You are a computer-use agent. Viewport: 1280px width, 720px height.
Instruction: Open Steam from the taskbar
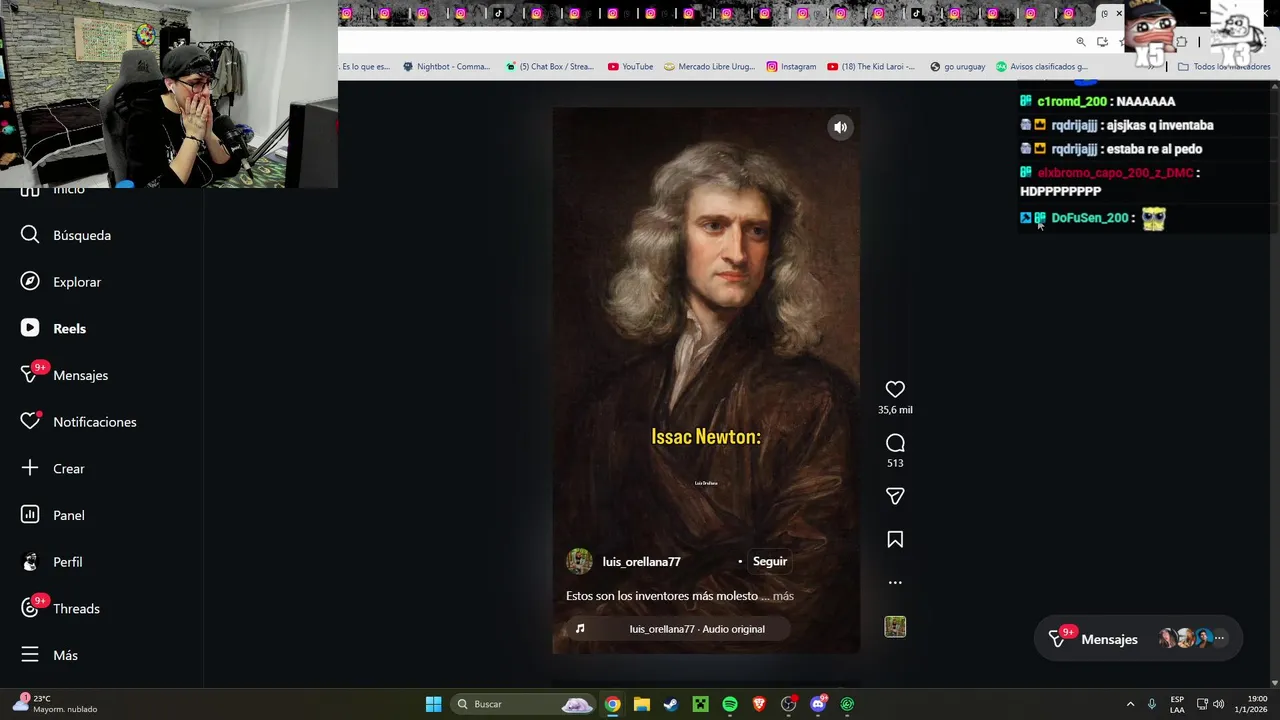click(x=671, y=704)
